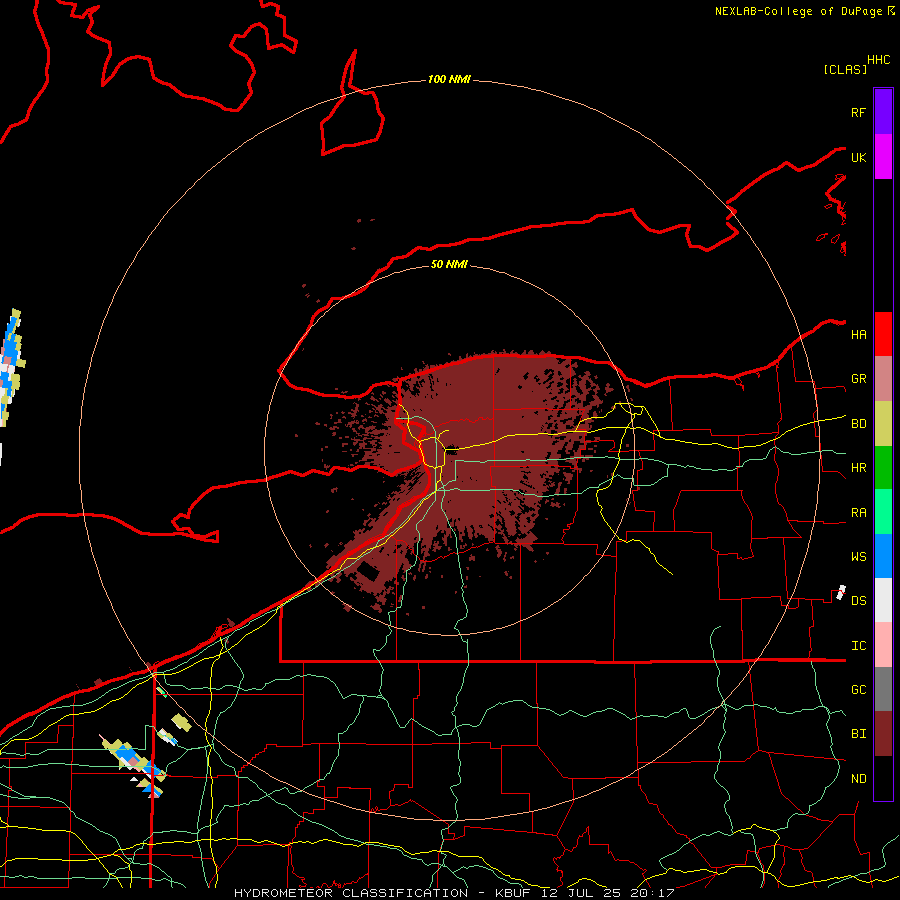
Task: Click the '12 JUL 25' date text
Action: [580, 893]
